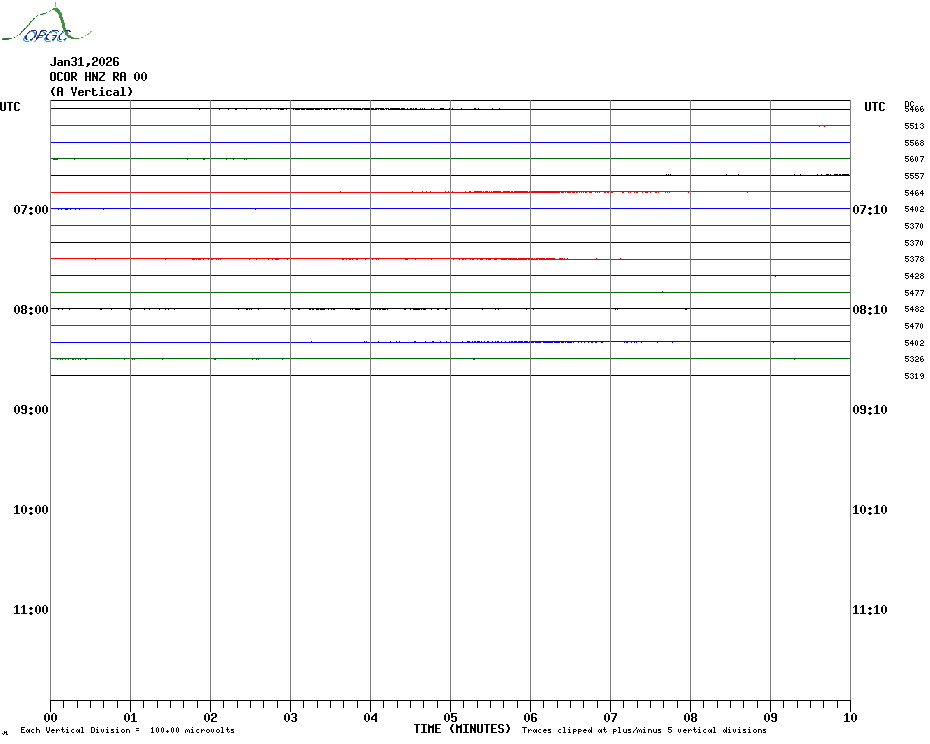The image size is (930, 744).
Task: Select the OCOR HNZ RA 00 station label
Action: click(99, 77)
